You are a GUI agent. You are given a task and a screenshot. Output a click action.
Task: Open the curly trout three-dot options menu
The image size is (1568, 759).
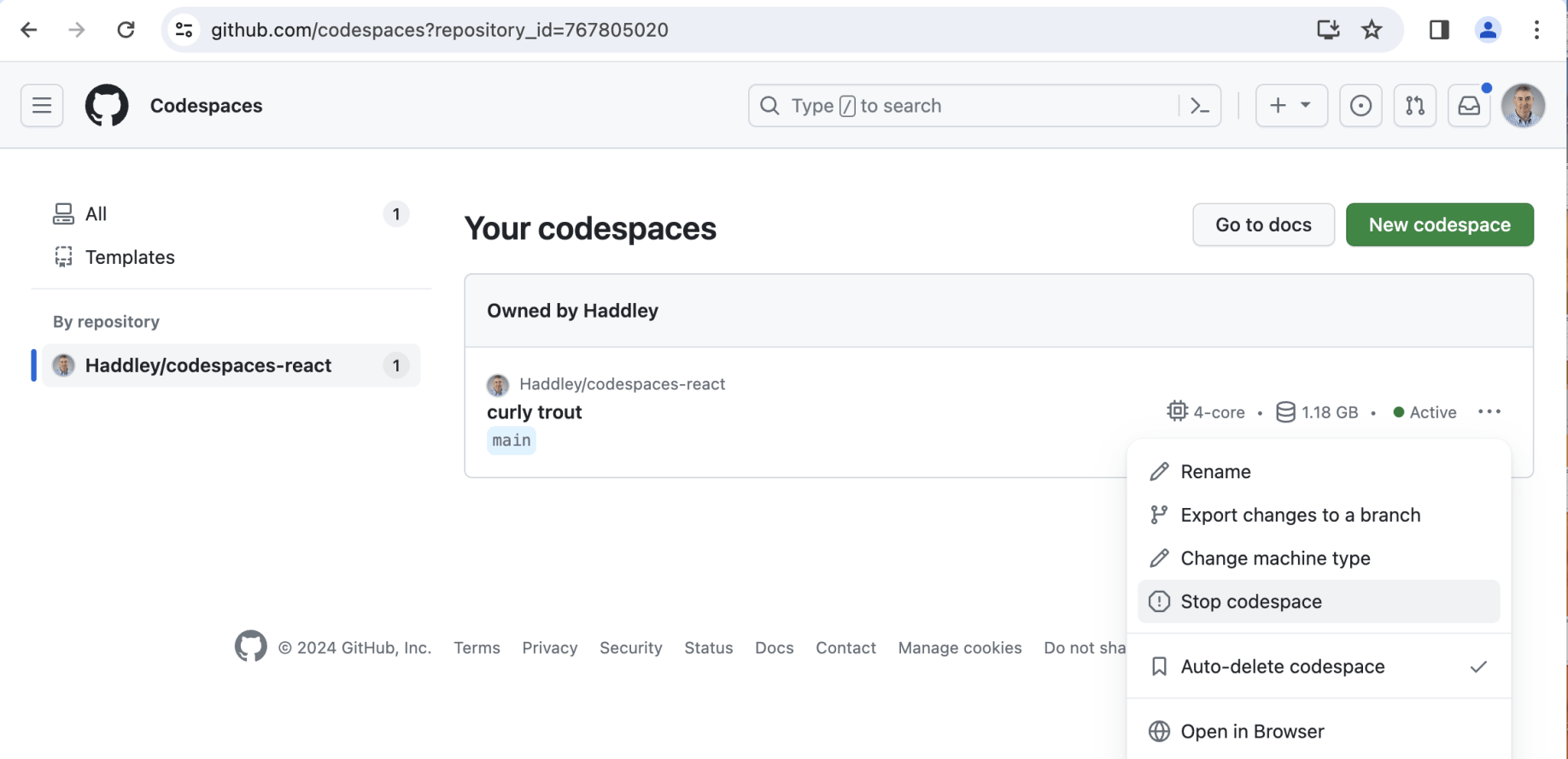tap(1489, 412)
